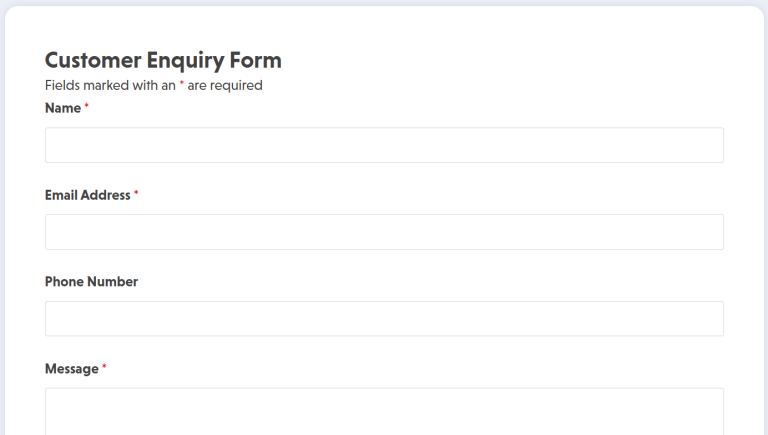Click the word Phone in the label
The width and height of the screenshot is (768, 435).
64,282
